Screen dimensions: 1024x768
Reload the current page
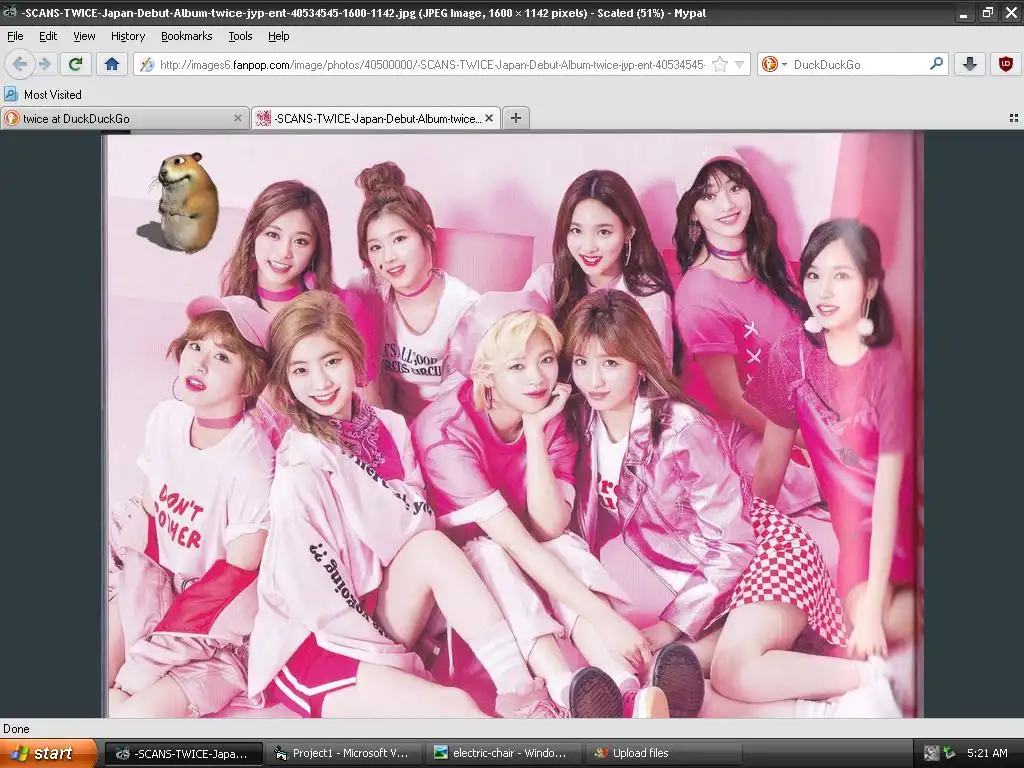click(x=76, y=64)
